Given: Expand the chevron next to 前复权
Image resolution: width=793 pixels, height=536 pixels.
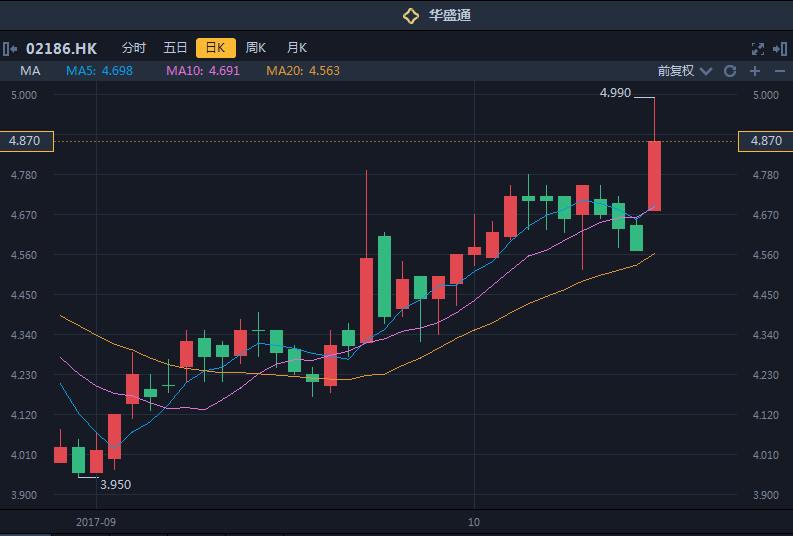Looking at the screenshot, I should (706, 71).
